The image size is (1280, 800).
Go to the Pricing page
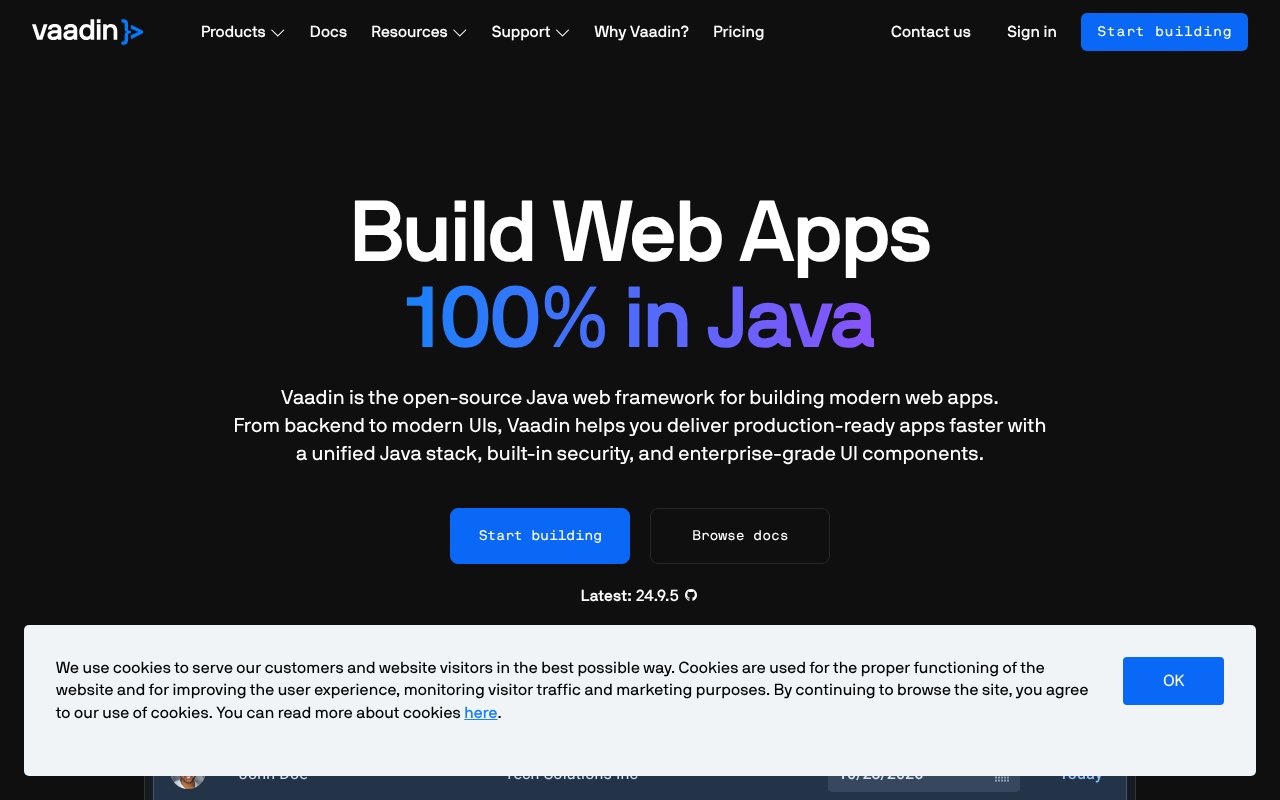click(x=738, y=32)
